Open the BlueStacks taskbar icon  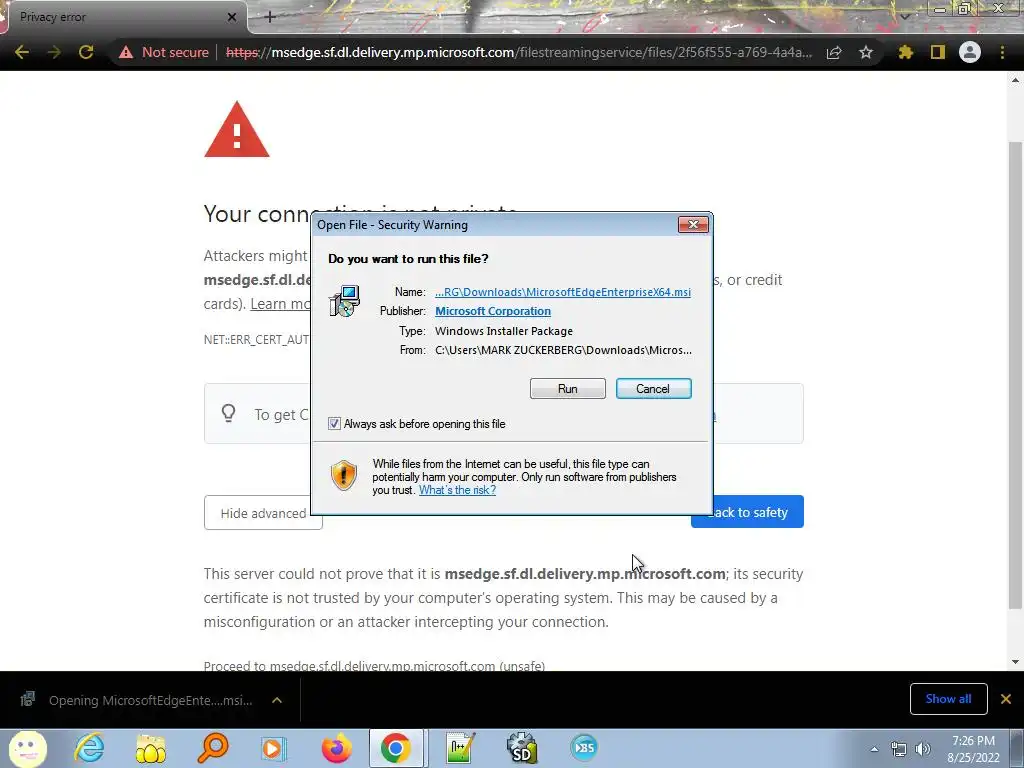(x=584, y=748)
